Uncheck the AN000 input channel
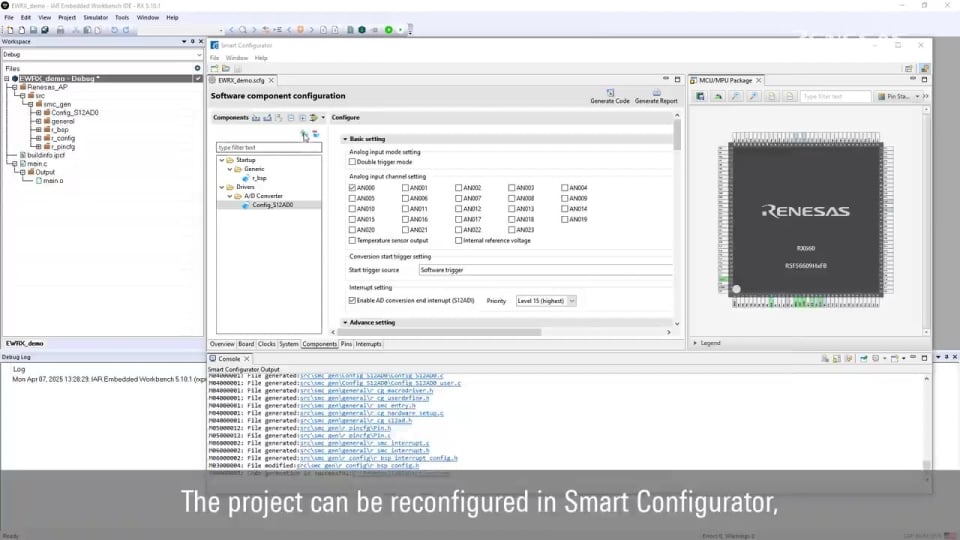This screenshot has width=960, height=540. click(x=352, y=188)
